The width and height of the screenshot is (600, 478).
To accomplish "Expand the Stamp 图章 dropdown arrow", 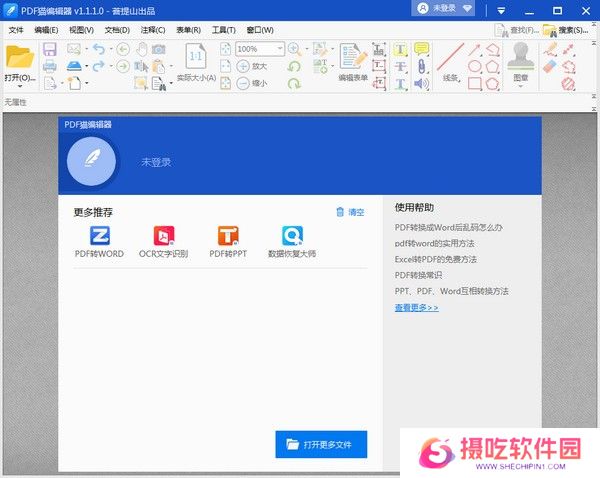I will tap(520, 86).
